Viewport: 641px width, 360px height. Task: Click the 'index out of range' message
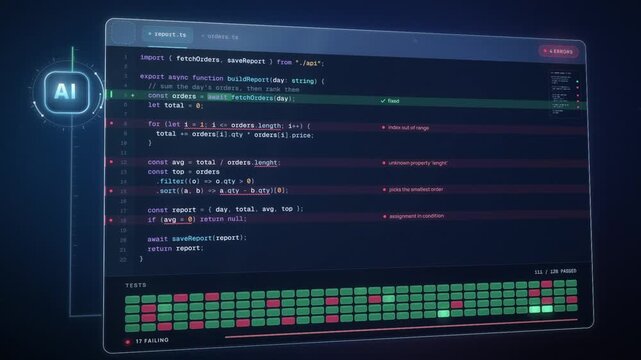pos(406,128)
